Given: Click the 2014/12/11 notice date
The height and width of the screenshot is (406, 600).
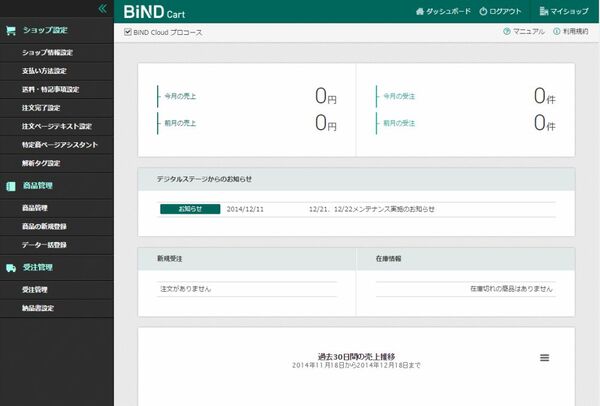Looking at the screenshot, I should pos(245,209).
